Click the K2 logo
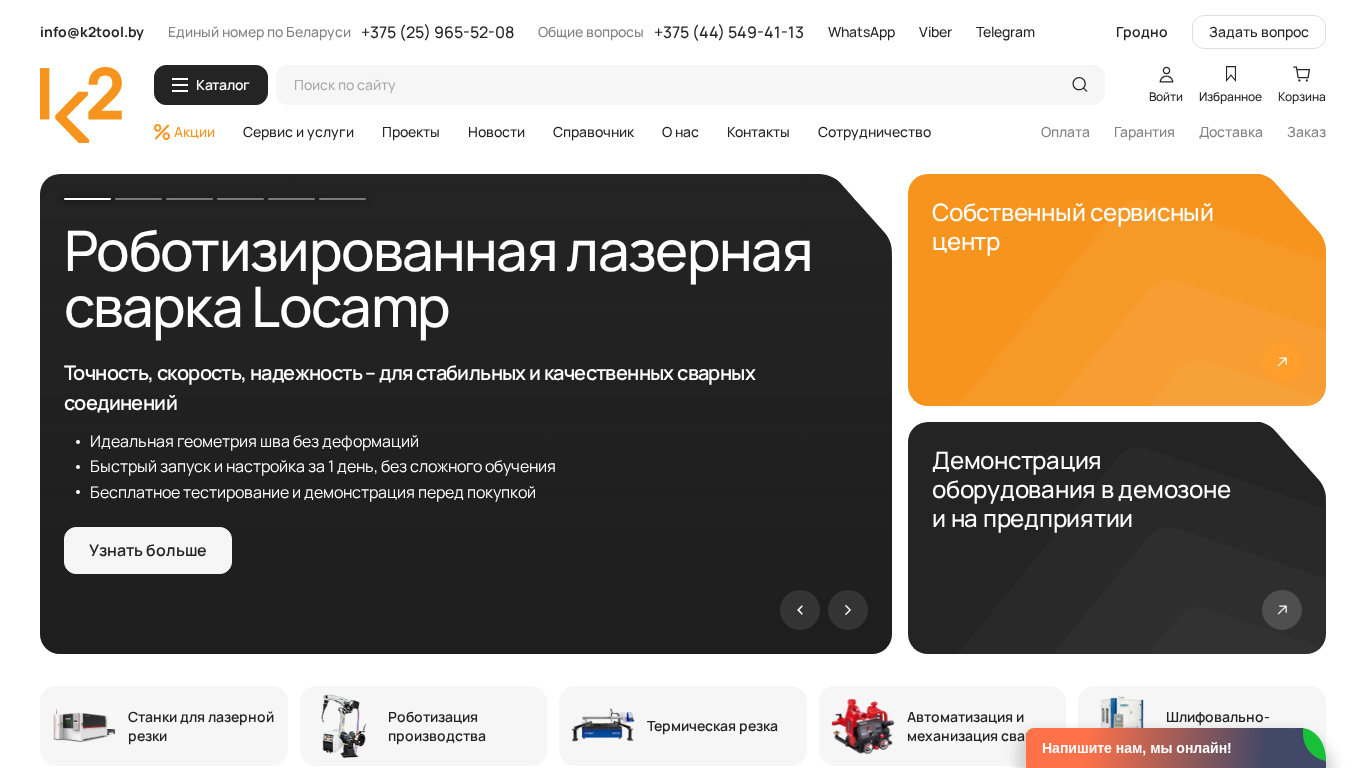Viewport: 1366px width, 768px height. click(81, 105)
